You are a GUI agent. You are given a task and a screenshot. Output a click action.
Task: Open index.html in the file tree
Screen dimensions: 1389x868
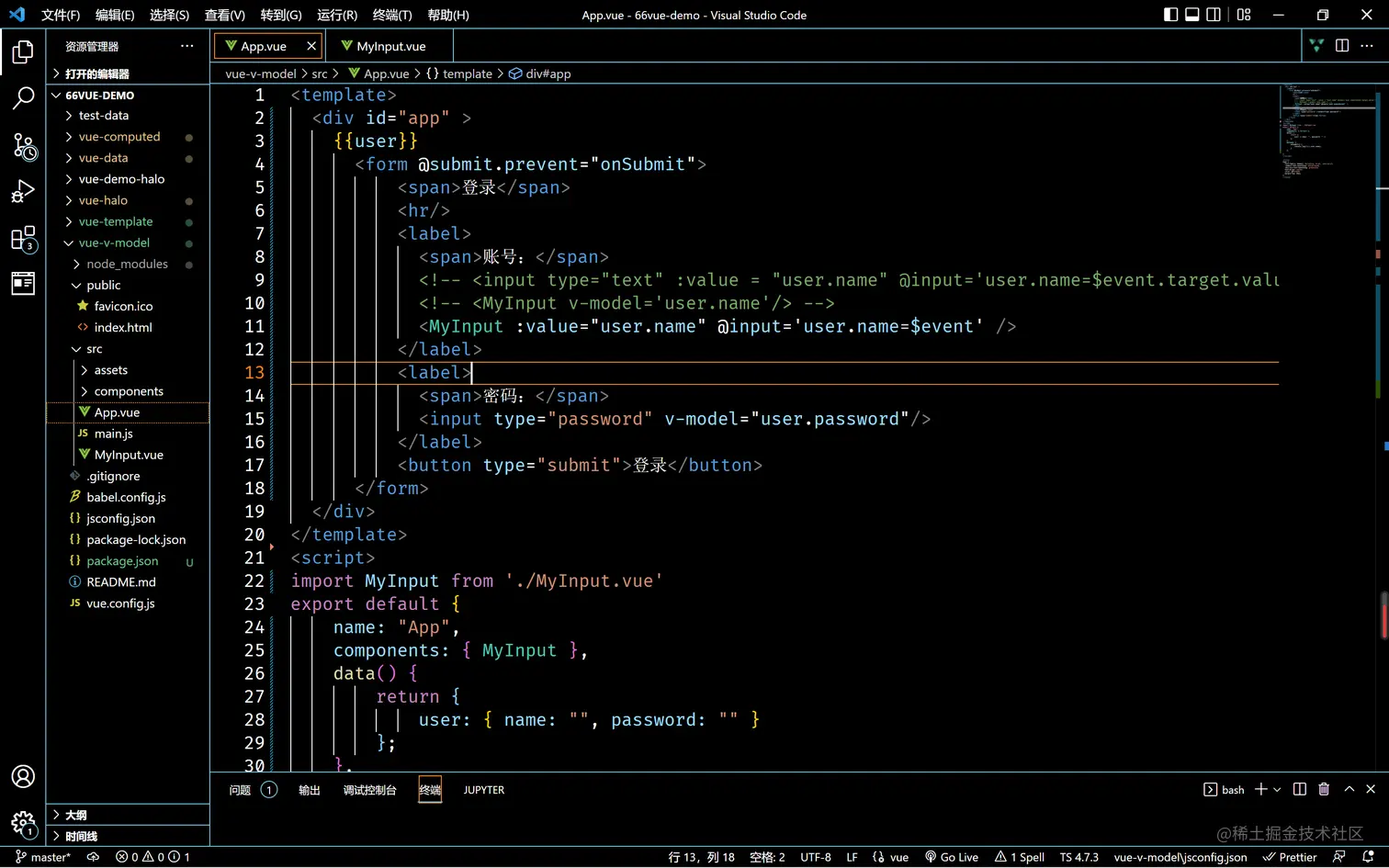128,327
